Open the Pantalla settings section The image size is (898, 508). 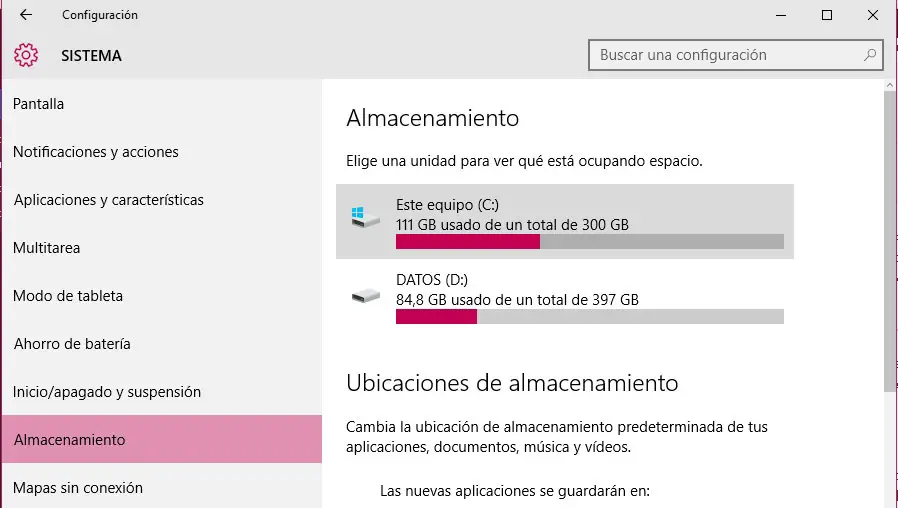click(x=39, y=104)
